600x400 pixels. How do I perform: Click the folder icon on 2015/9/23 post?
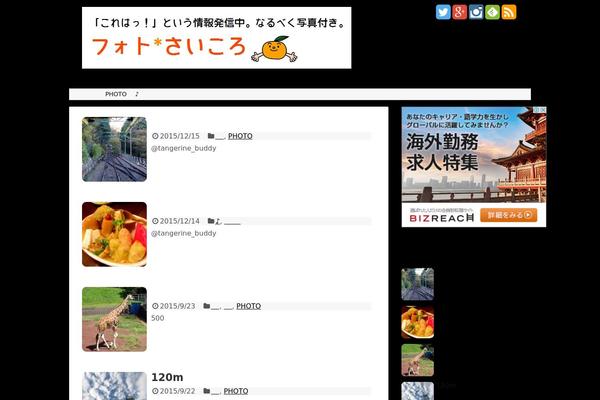(207, 305)
